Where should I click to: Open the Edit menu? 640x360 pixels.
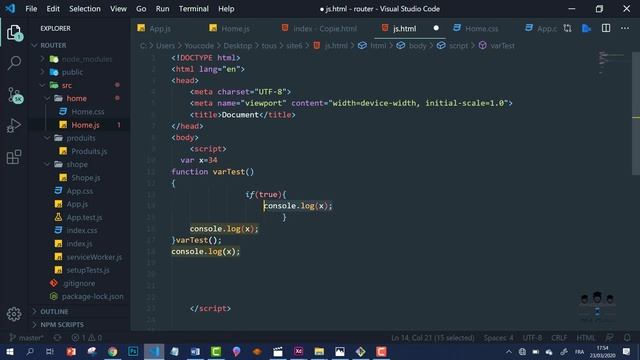click(53, 9)
